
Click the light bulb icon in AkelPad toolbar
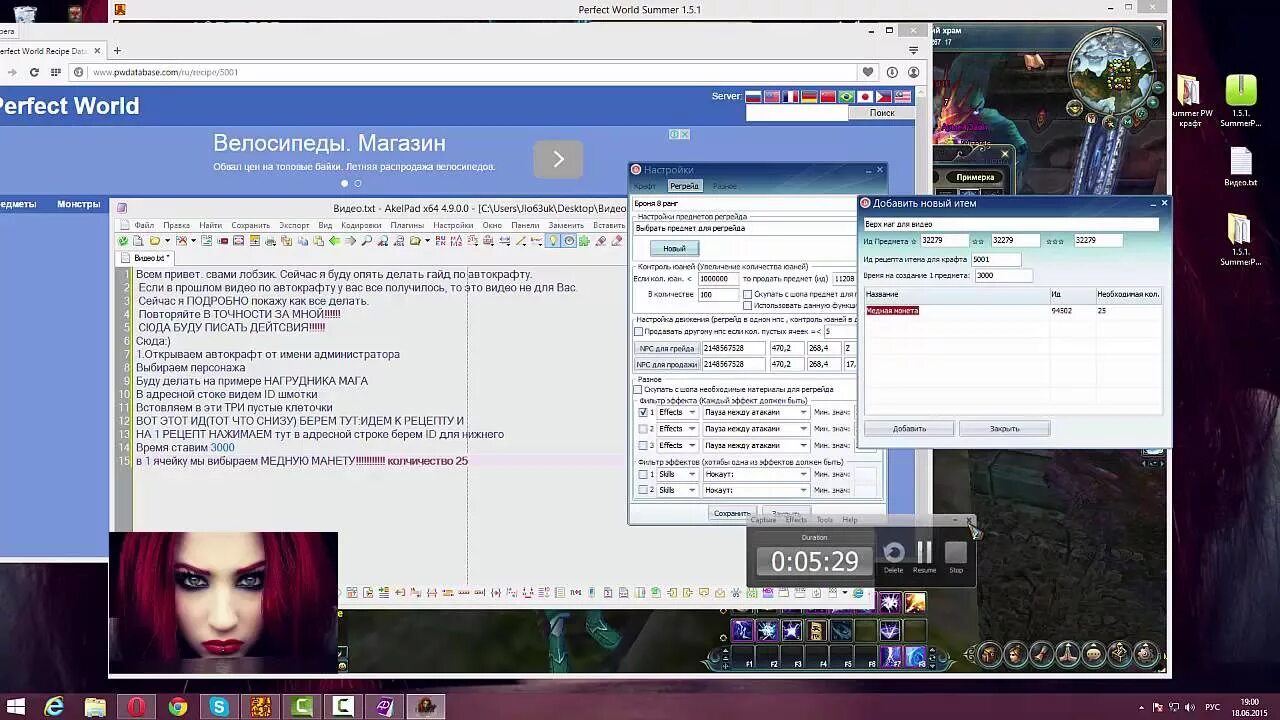[x=553, y=241]
